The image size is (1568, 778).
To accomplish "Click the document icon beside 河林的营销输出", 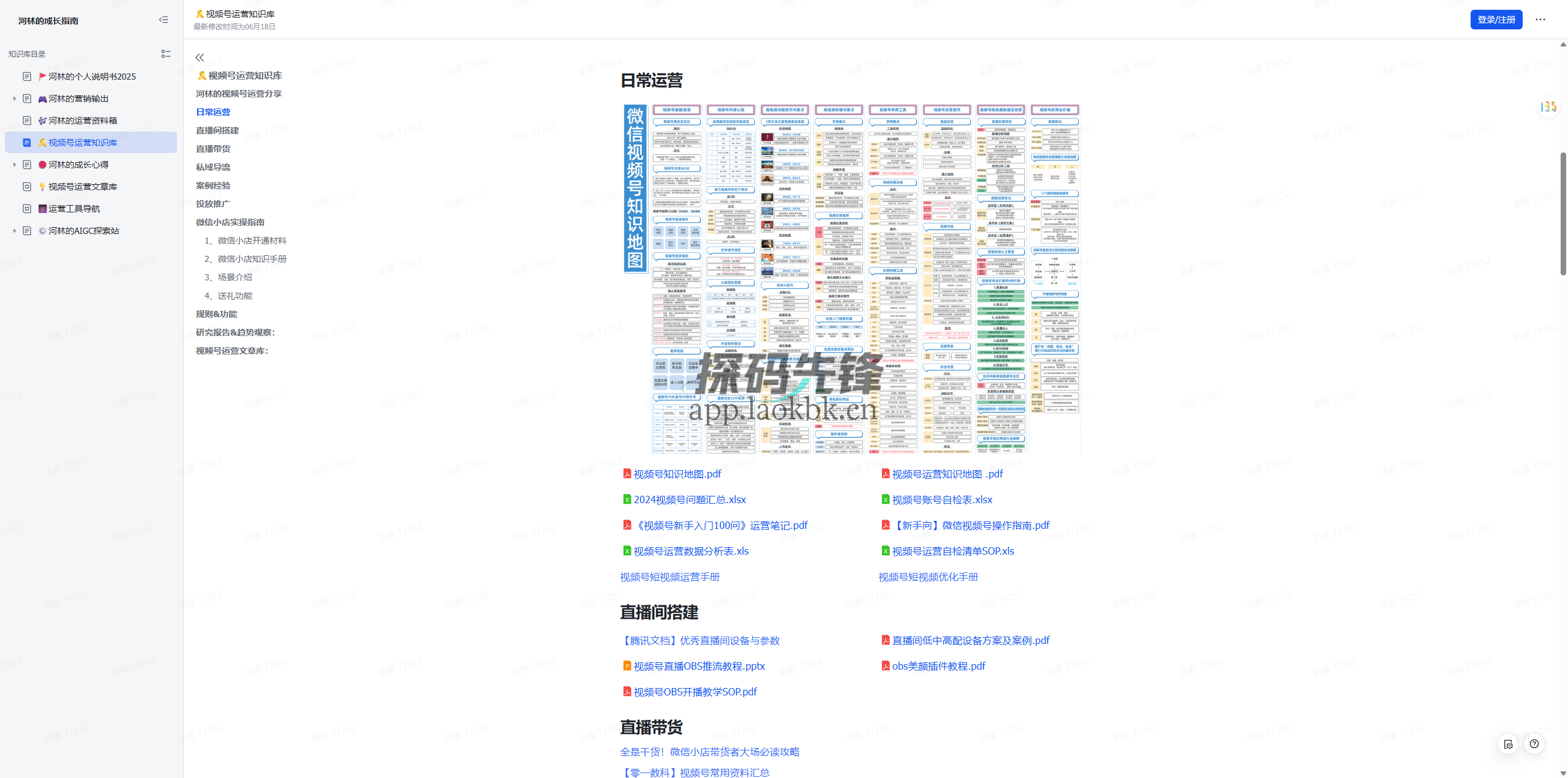I will click(27, 99).
